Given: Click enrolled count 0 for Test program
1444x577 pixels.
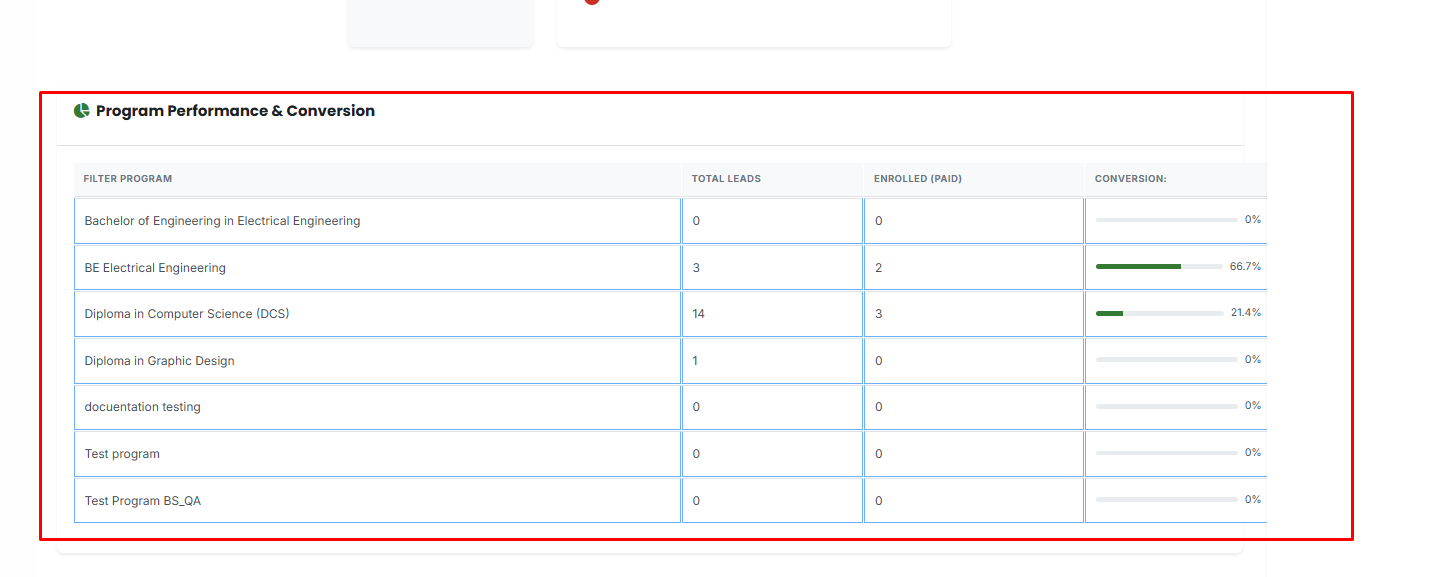Looking at the screenshot, I should click(x=879, y=454).
